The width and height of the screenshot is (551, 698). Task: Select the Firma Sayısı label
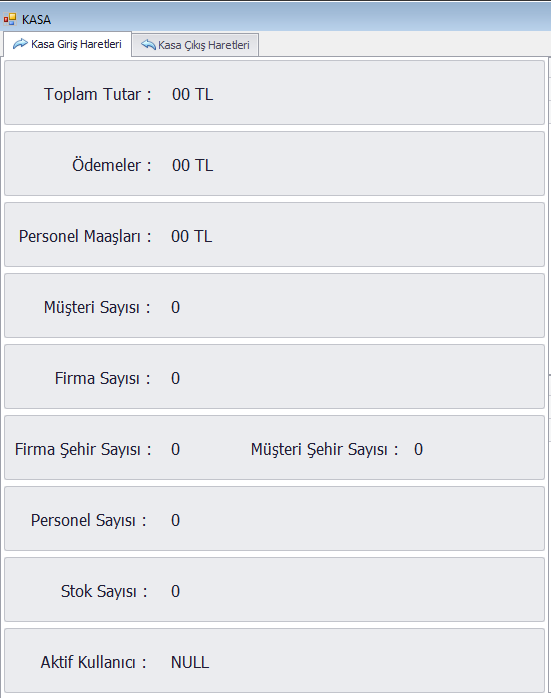pyautogui.click(x=102, y=378)
